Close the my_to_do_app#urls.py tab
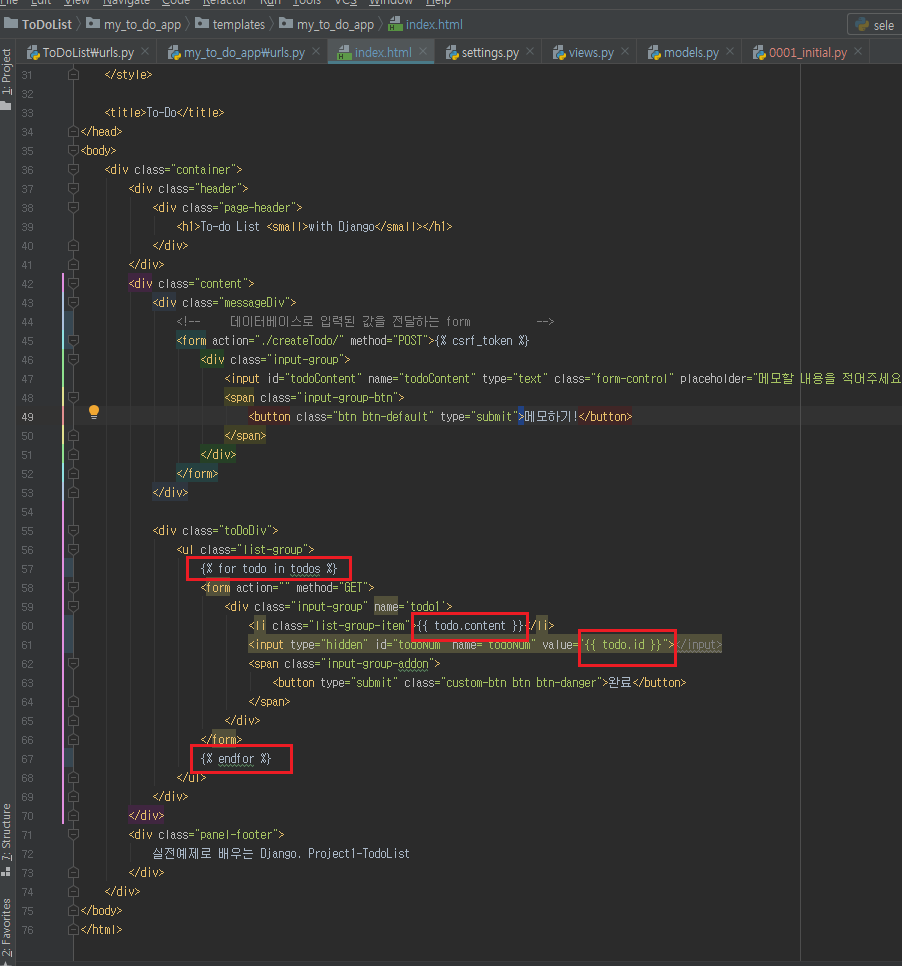 pyautogui.click(x=316, y=52)
